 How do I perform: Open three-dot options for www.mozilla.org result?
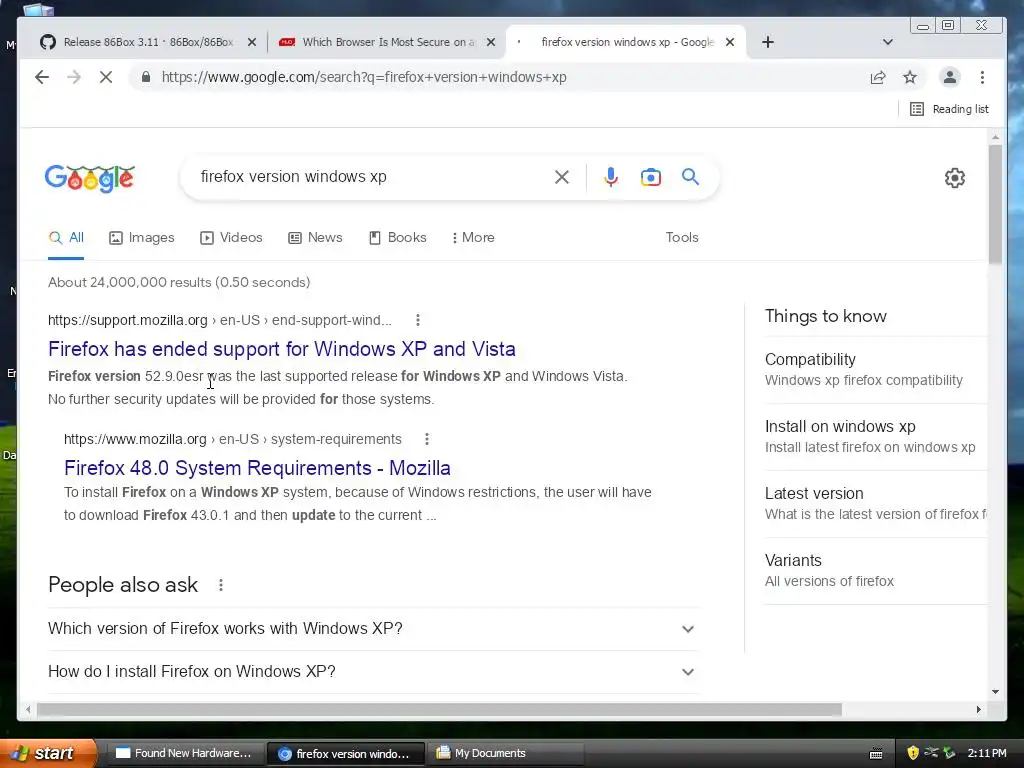coord(427,439)
